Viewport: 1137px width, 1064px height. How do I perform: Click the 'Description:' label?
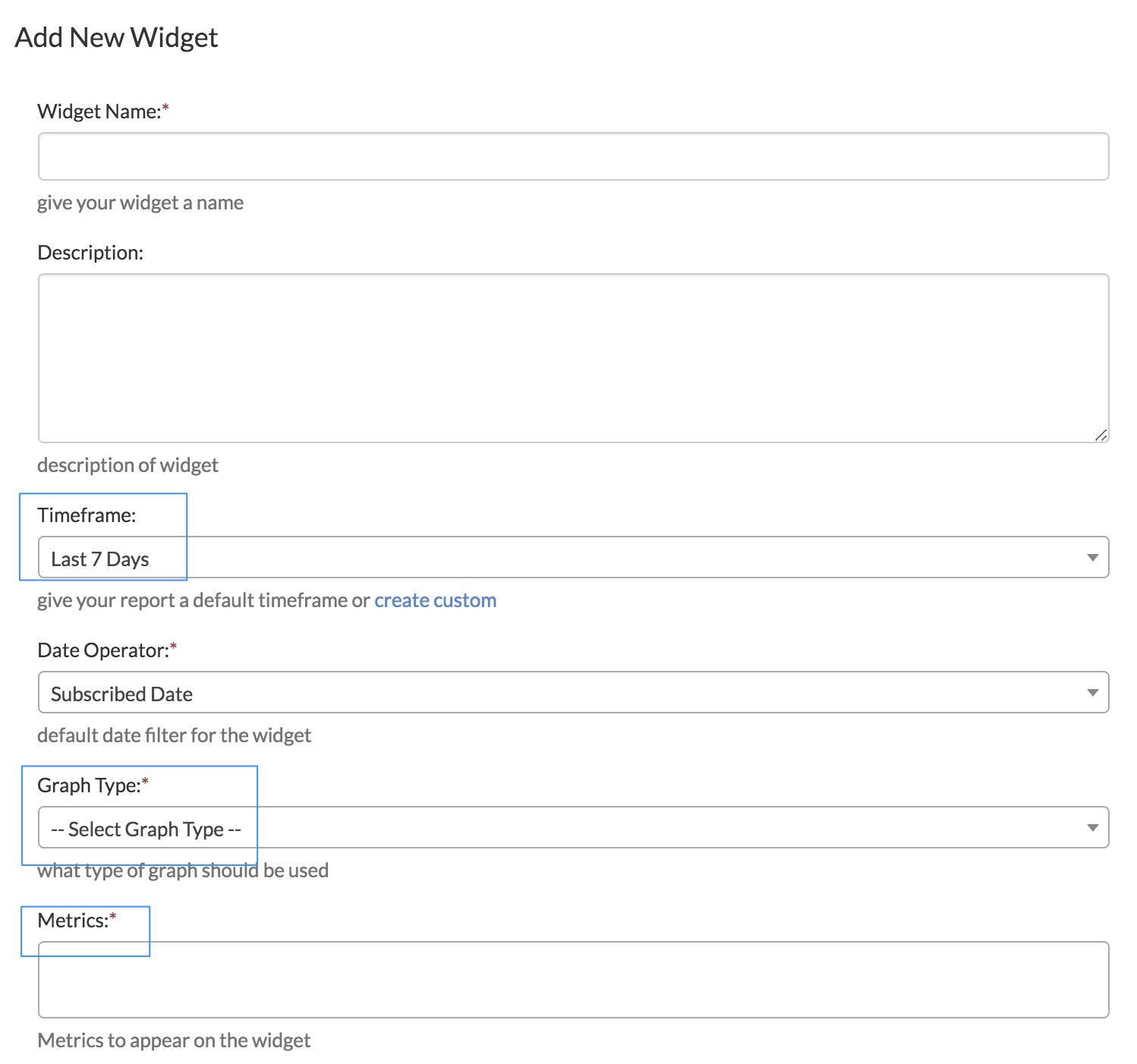coord(90,253)
